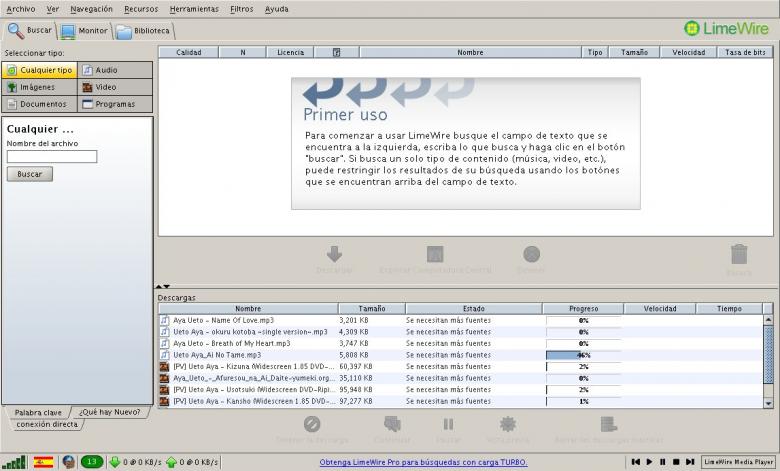The image size is (780, 471).
Task: Sort results by the Tasa de bits column
Action: [745, 52]
